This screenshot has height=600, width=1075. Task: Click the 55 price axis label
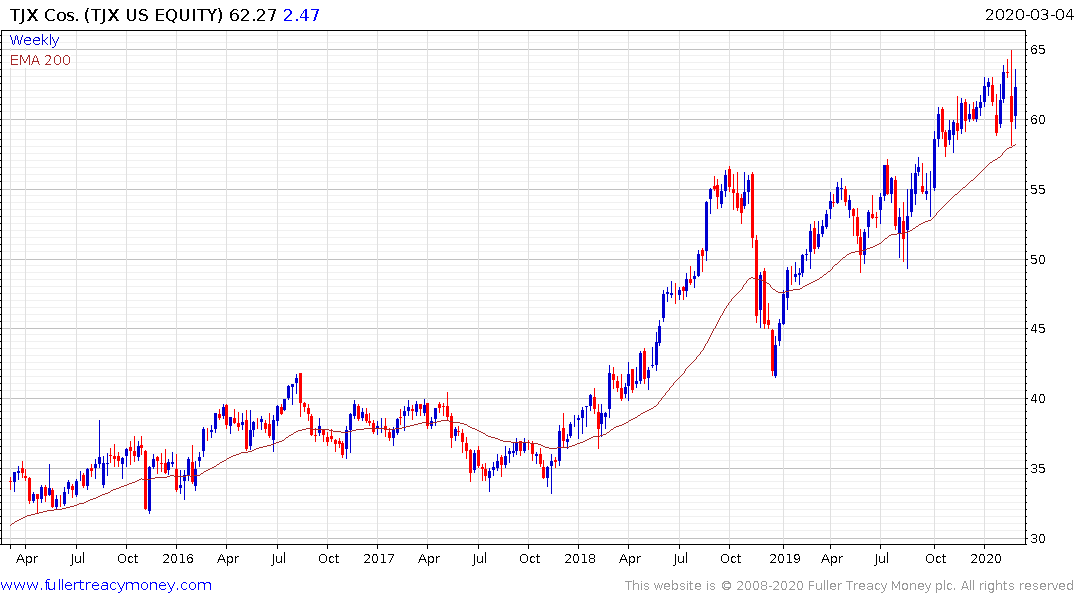(1037, 190)
